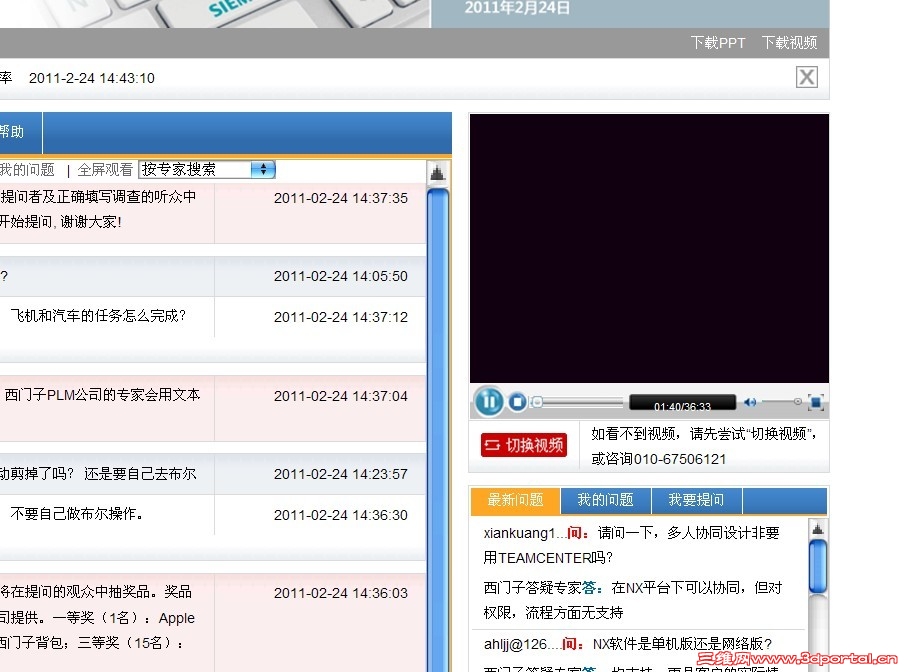This screenshot has height=672, width=917.
Task: Click the video seek bar handle
Action: tap(537, 402)
